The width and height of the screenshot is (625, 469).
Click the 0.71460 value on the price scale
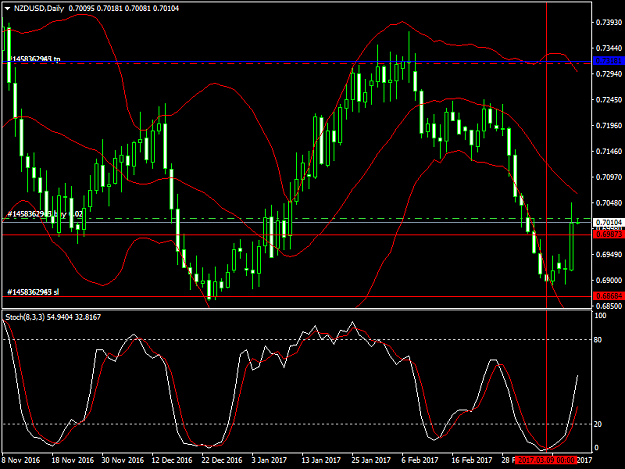click(x=609, y=151)
